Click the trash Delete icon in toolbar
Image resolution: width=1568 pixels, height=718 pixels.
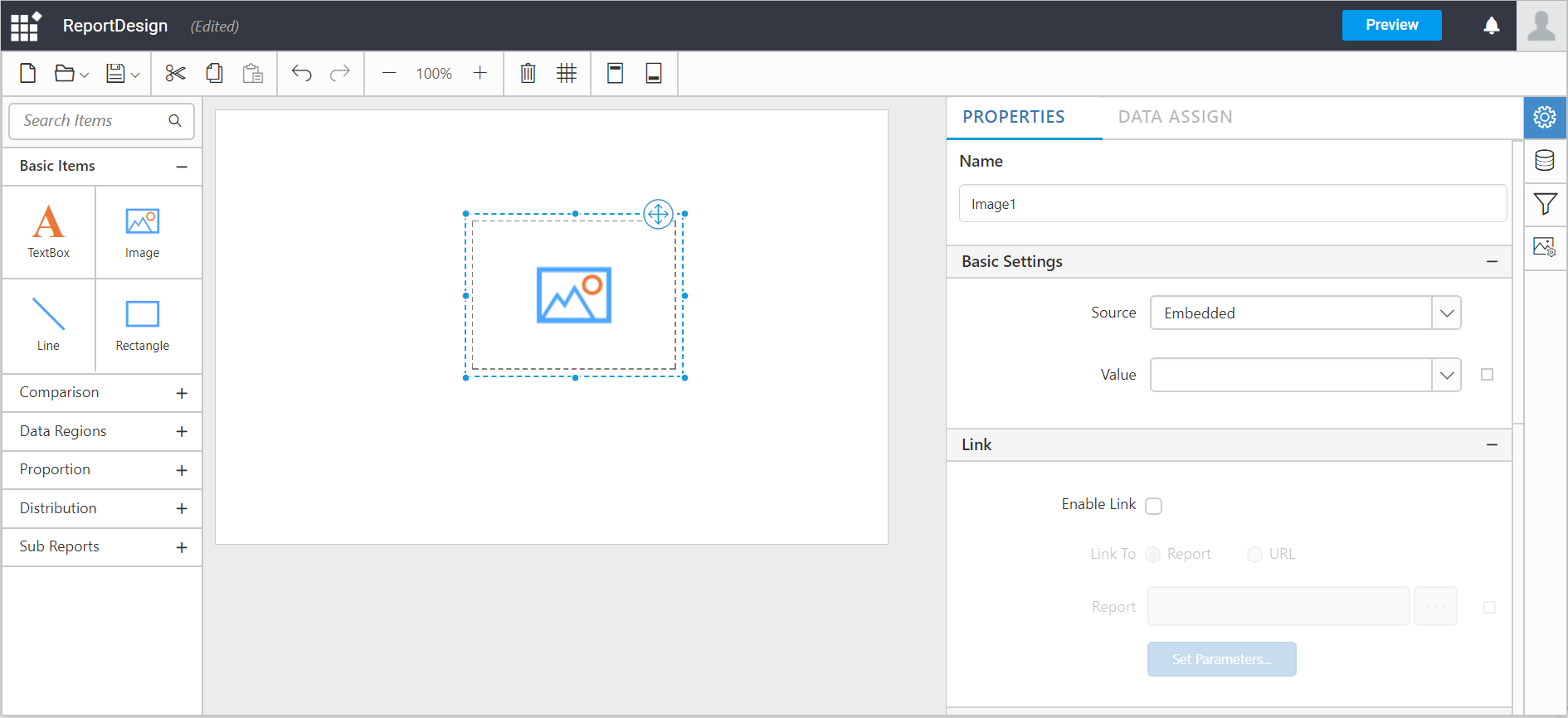click(x=528, y=74)
